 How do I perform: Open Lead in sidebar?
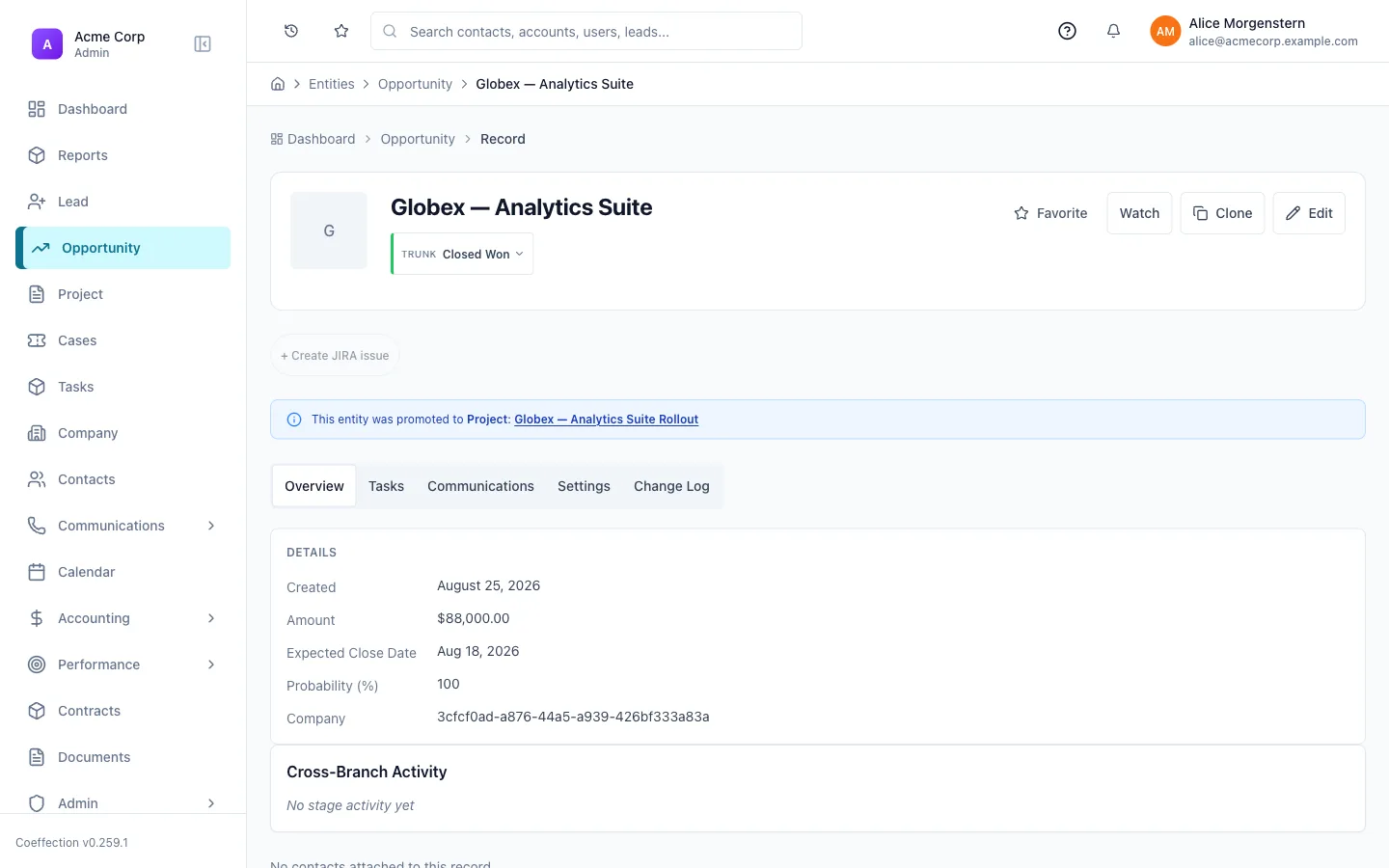(x=123, y=202)
